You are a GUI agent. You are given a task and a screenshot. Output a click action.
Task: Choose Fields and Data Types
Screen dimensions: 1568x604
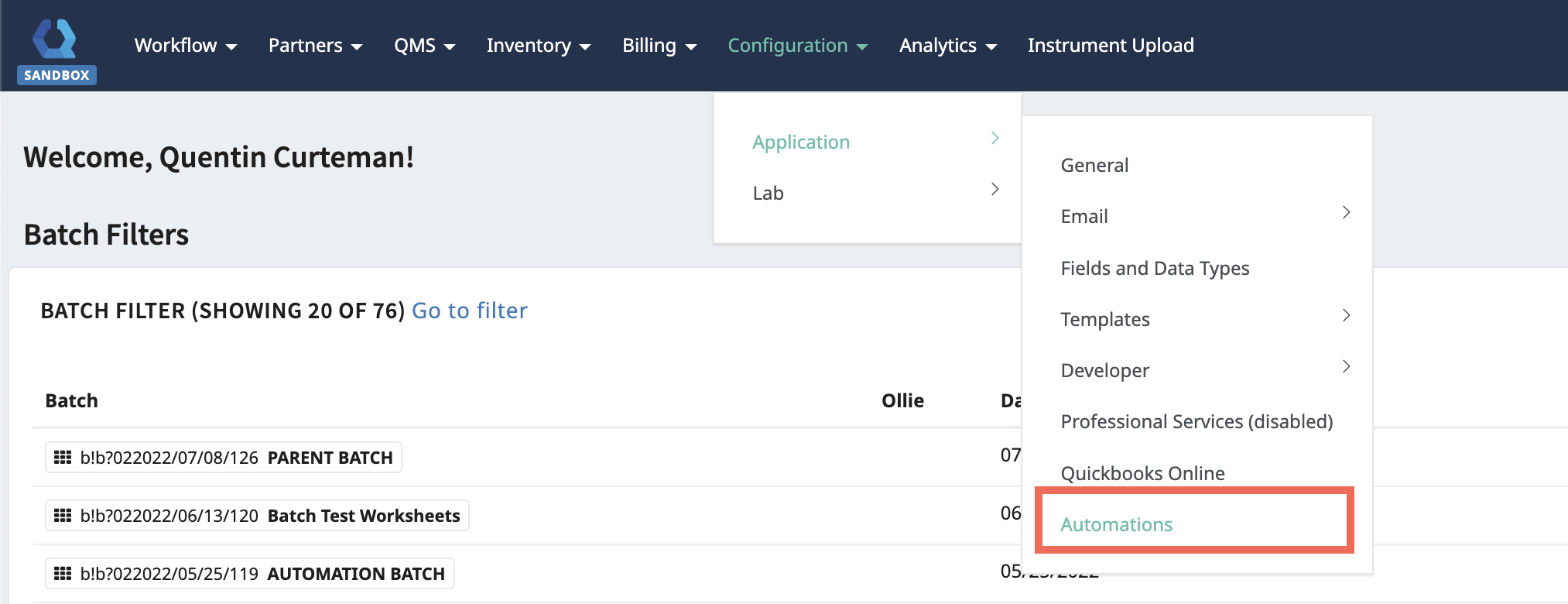(x=1155, y=268)
